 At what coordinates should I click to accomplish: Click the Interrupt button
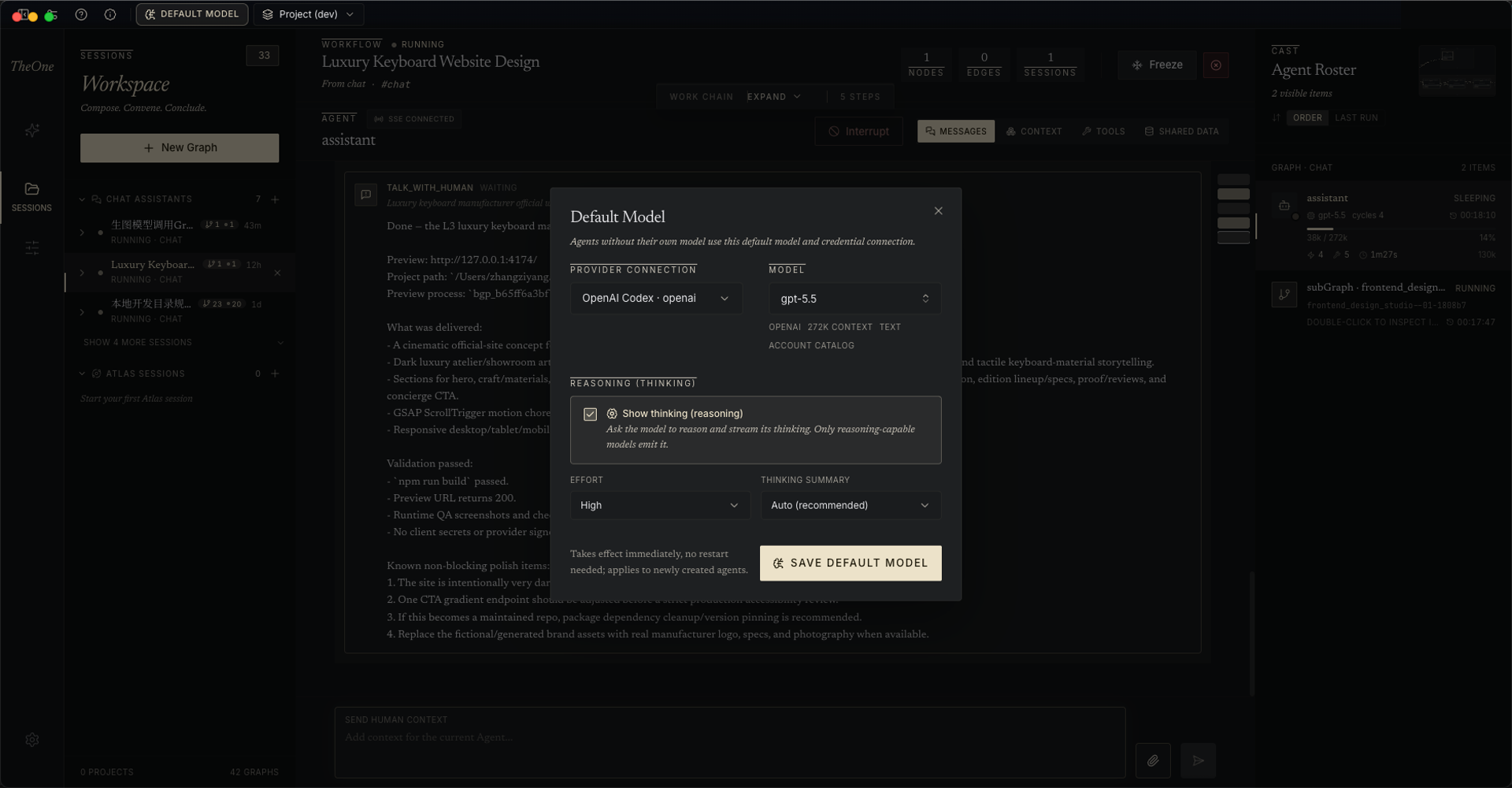[858, 132]
